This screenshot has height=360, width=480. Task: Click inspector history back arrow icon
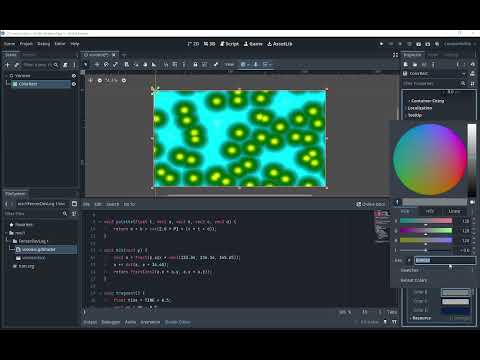pyautogui.click(x=458, y=64)
